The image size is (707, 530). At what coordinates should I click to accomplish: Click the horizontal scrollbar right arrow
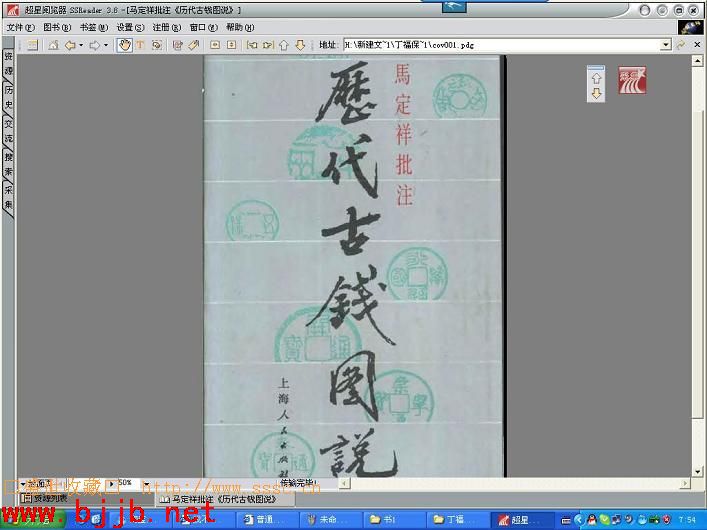tap(685, 484)
